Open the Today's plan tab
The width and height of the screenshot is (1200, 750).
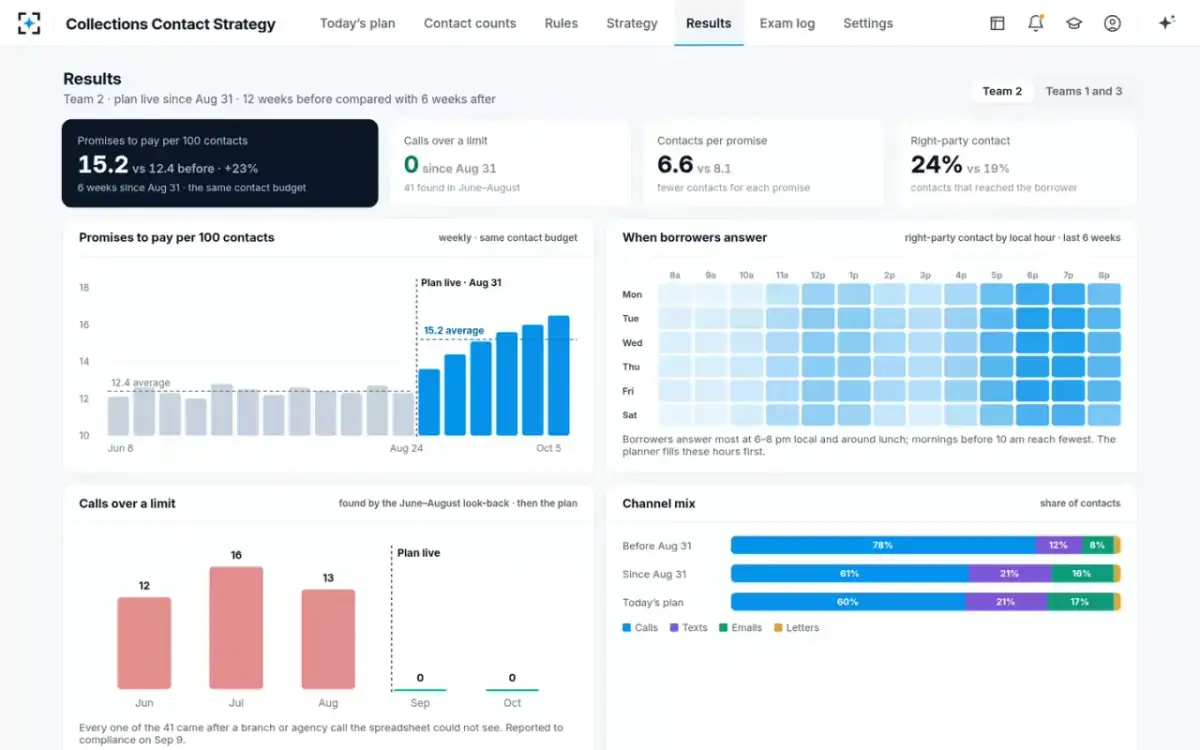(x=357, y=23)
